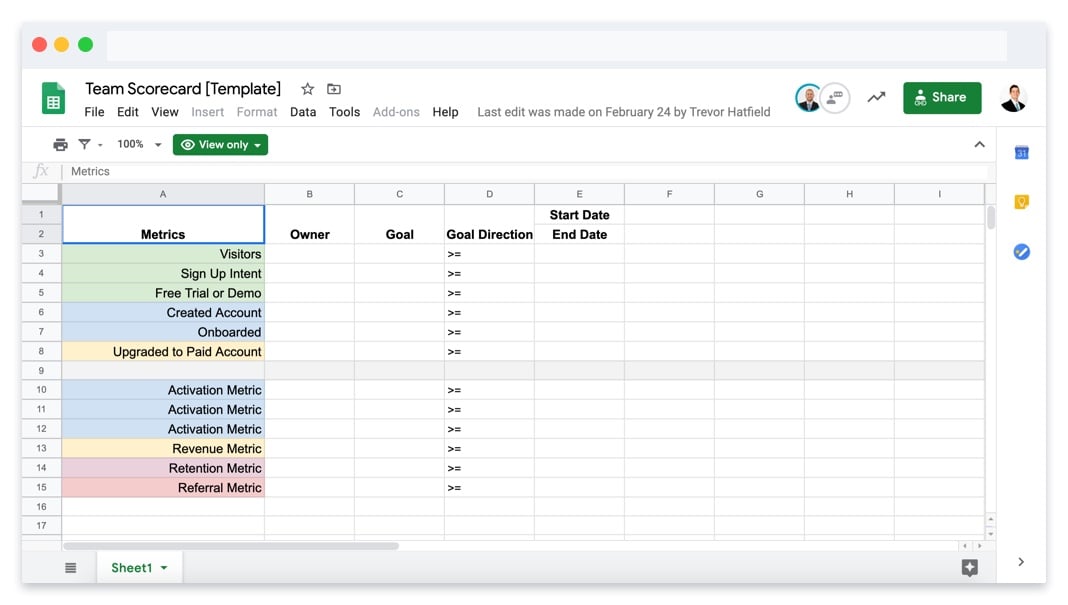Screen dimensions: 1068x605
Task: Open the all sheets menu at bottom left
Action: (x=70, y=567)
